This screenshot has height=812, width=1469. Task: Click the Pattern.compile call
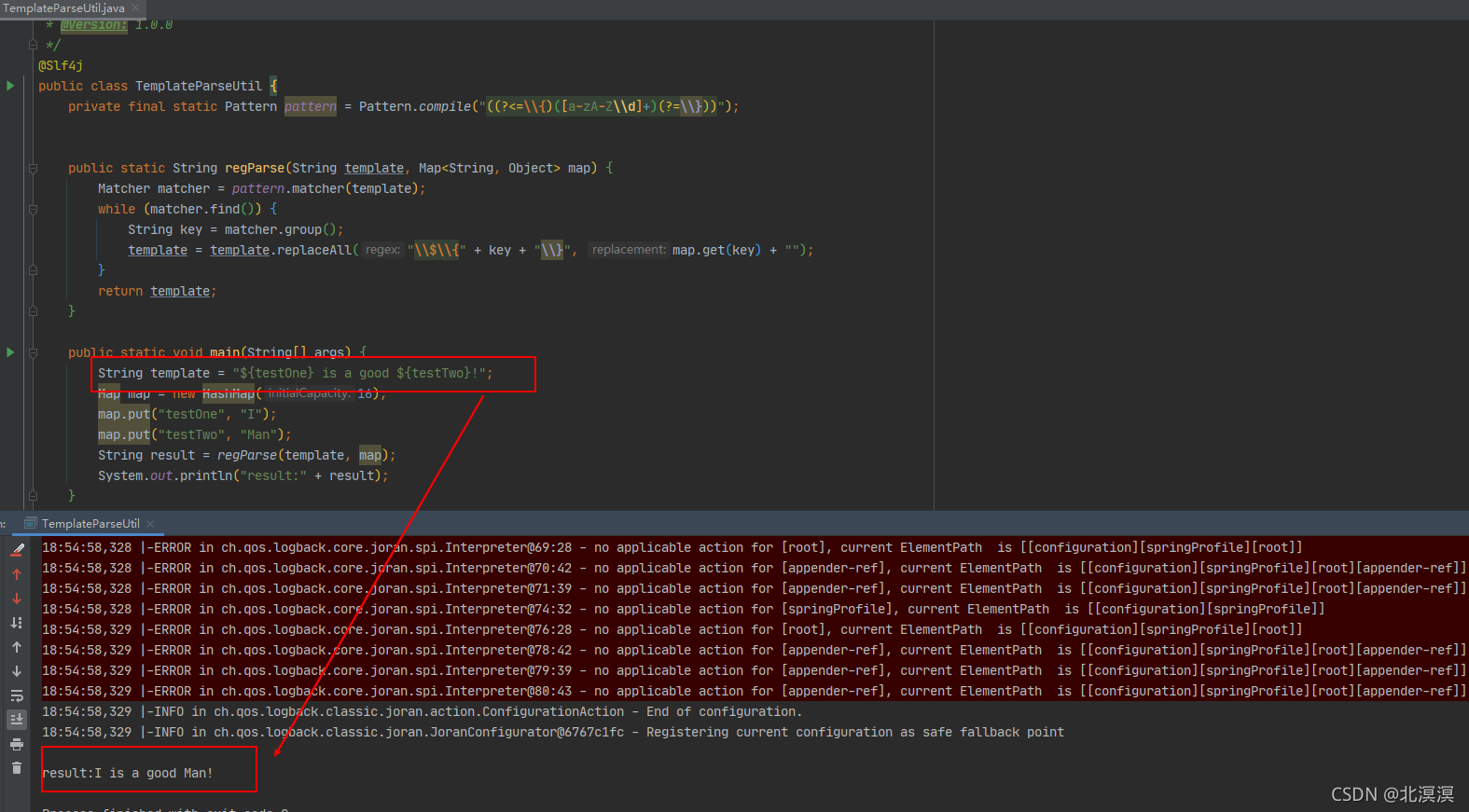tap(415, 106)
